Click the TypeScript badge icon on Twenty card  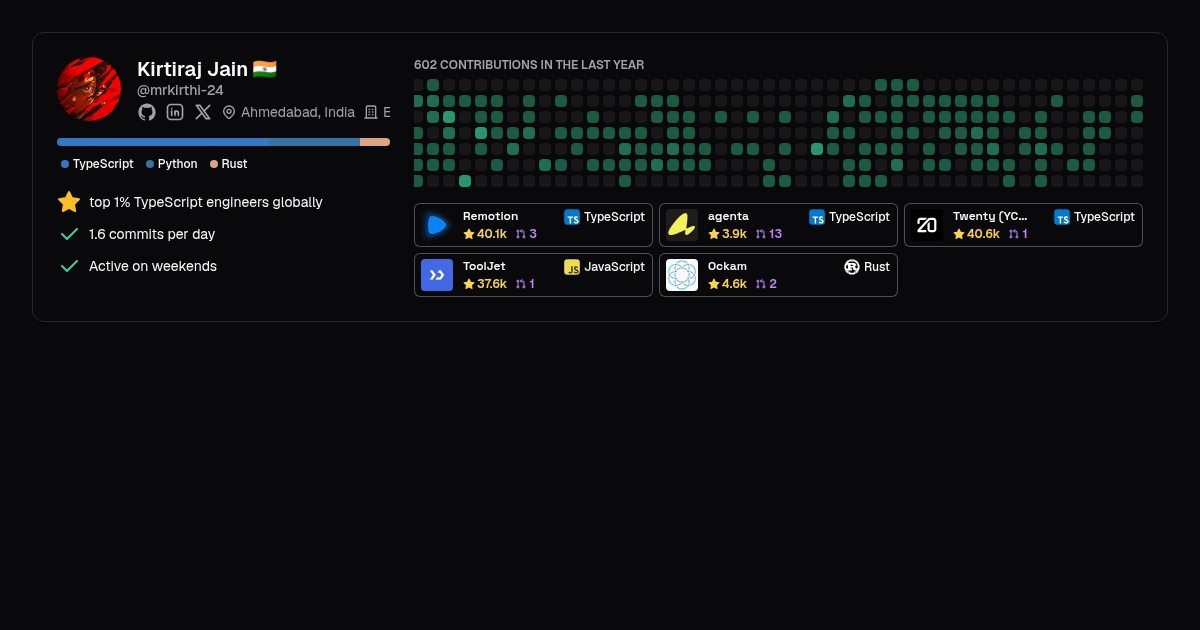point(1062,217)
